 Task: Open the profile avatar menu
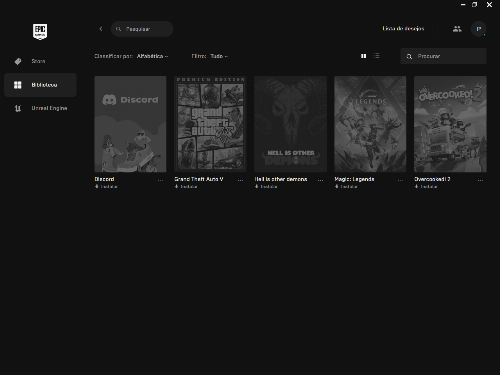tap(479, 29)
